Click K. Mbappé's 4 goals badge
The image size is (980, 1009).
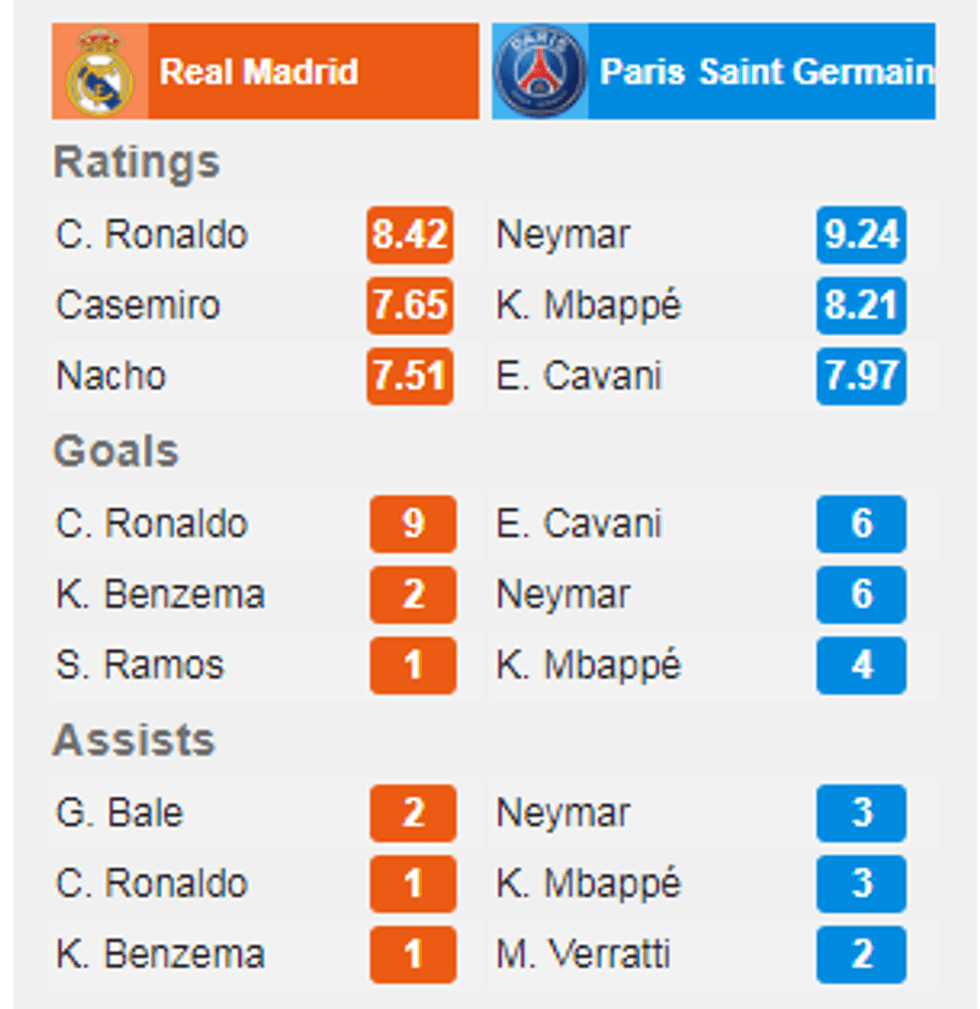(x=861, y=665)
